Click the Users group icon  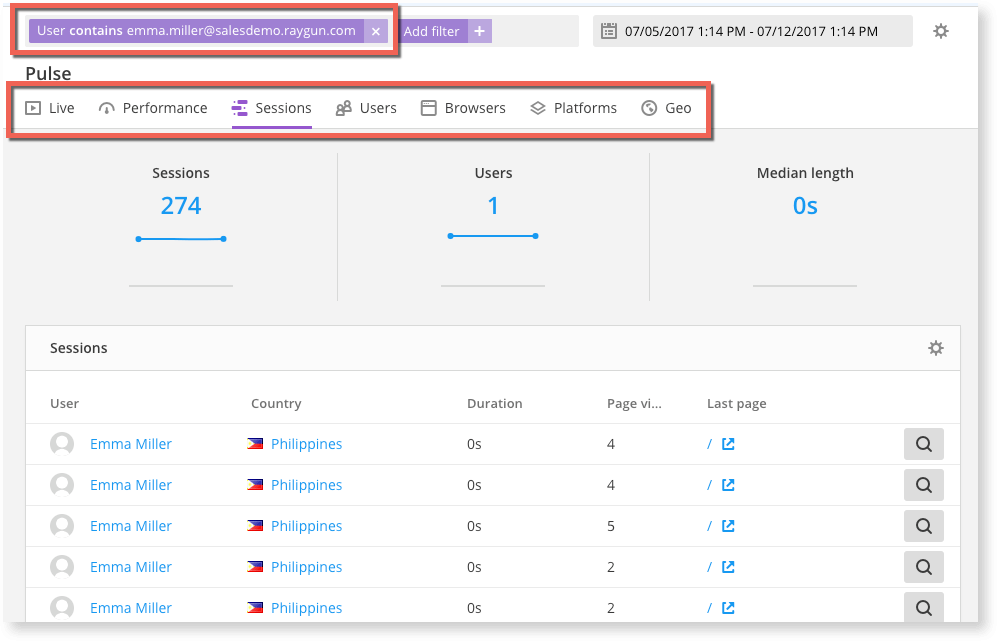343,107
